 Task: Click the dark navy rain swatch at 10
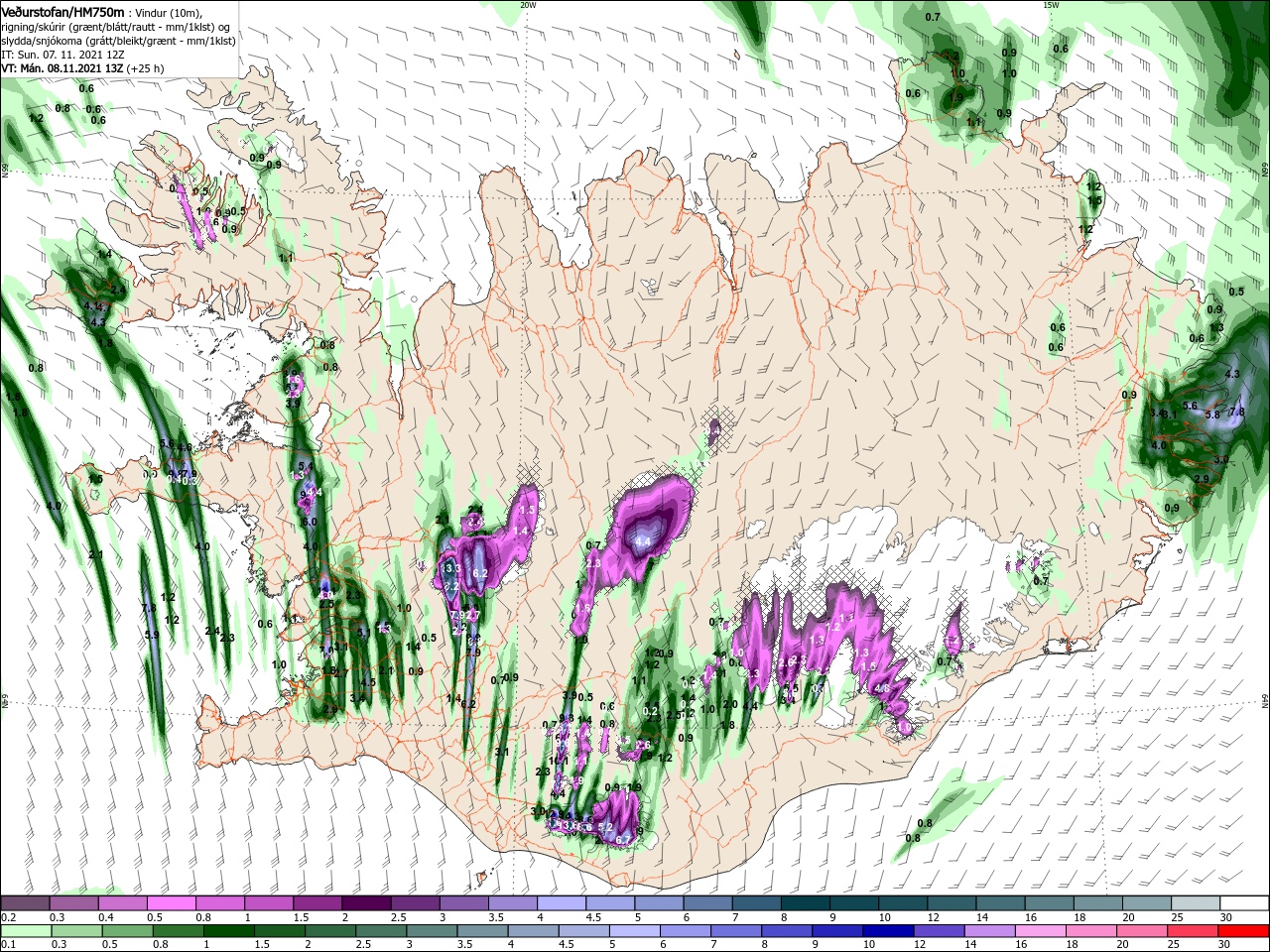pyautogui.click(x=886, y=930)
